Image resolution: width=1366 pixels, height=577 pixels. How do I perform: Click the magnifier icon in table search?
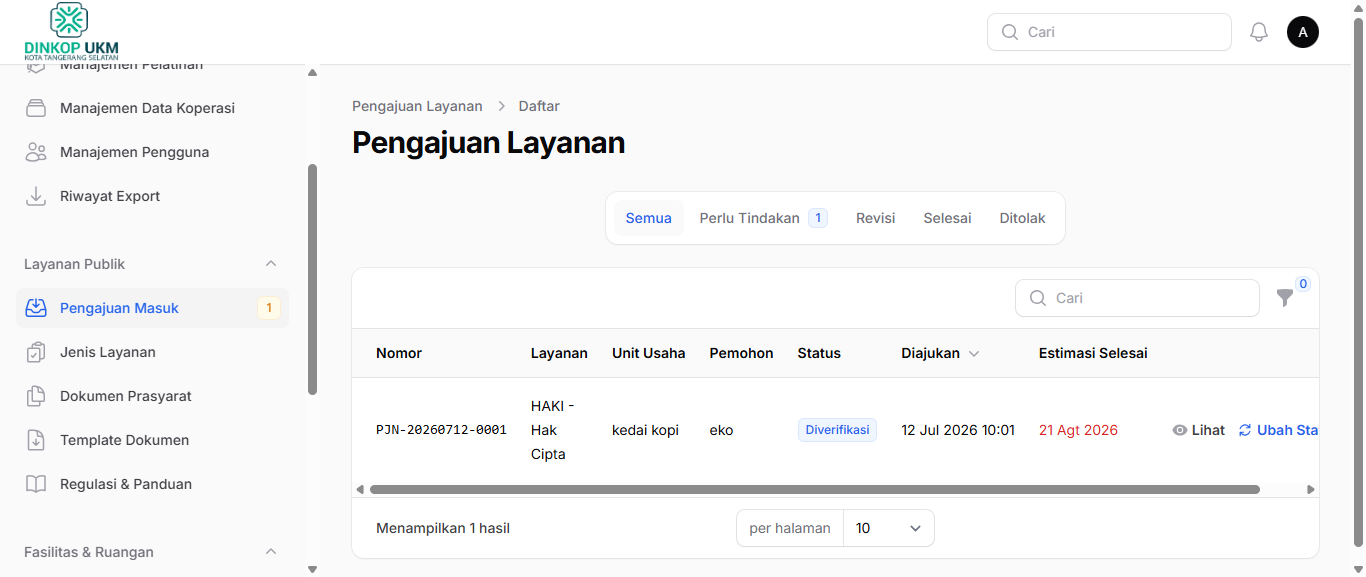tap(1038, 298)
